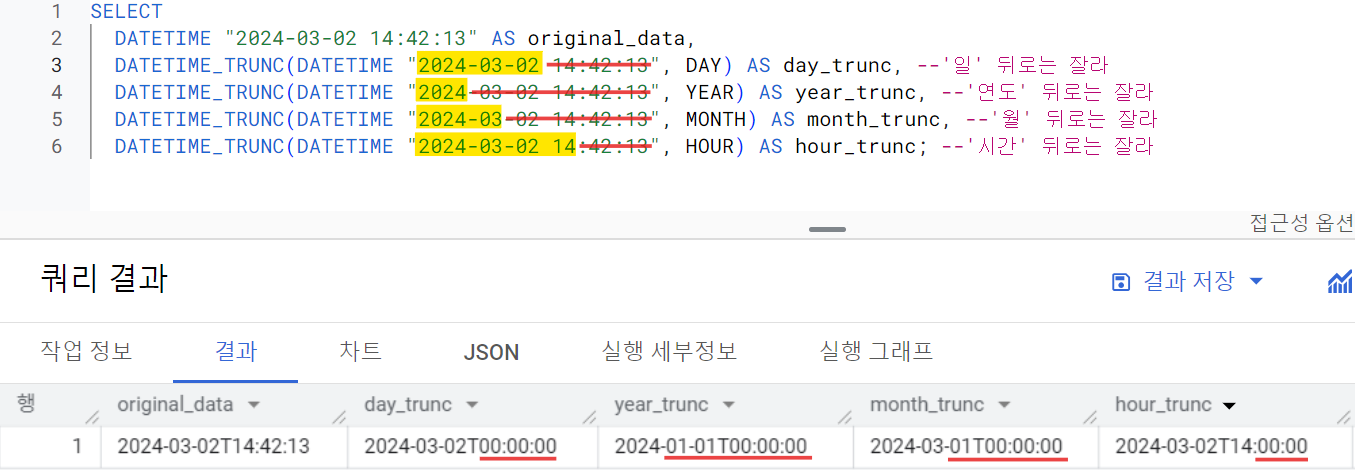Click row number 1 in results table
This screenshot has height=470, width=1355.
click(76, 446)
